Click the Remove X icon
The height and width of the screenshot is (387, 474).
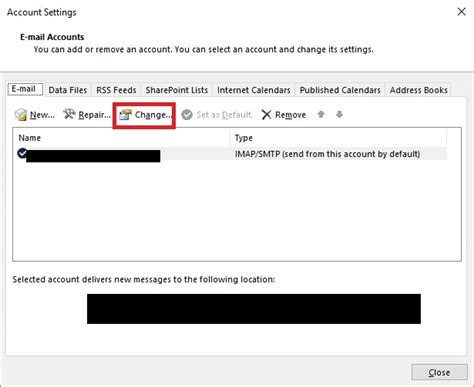click(x=266, y=115)
